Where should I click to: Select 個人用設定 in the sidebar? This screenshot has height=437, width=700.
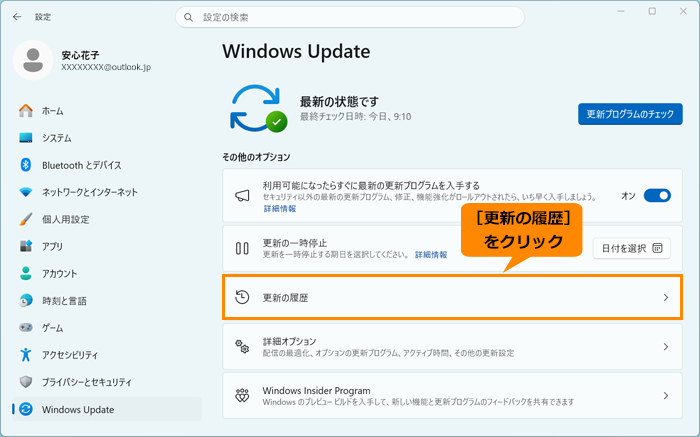pos(66,219)
